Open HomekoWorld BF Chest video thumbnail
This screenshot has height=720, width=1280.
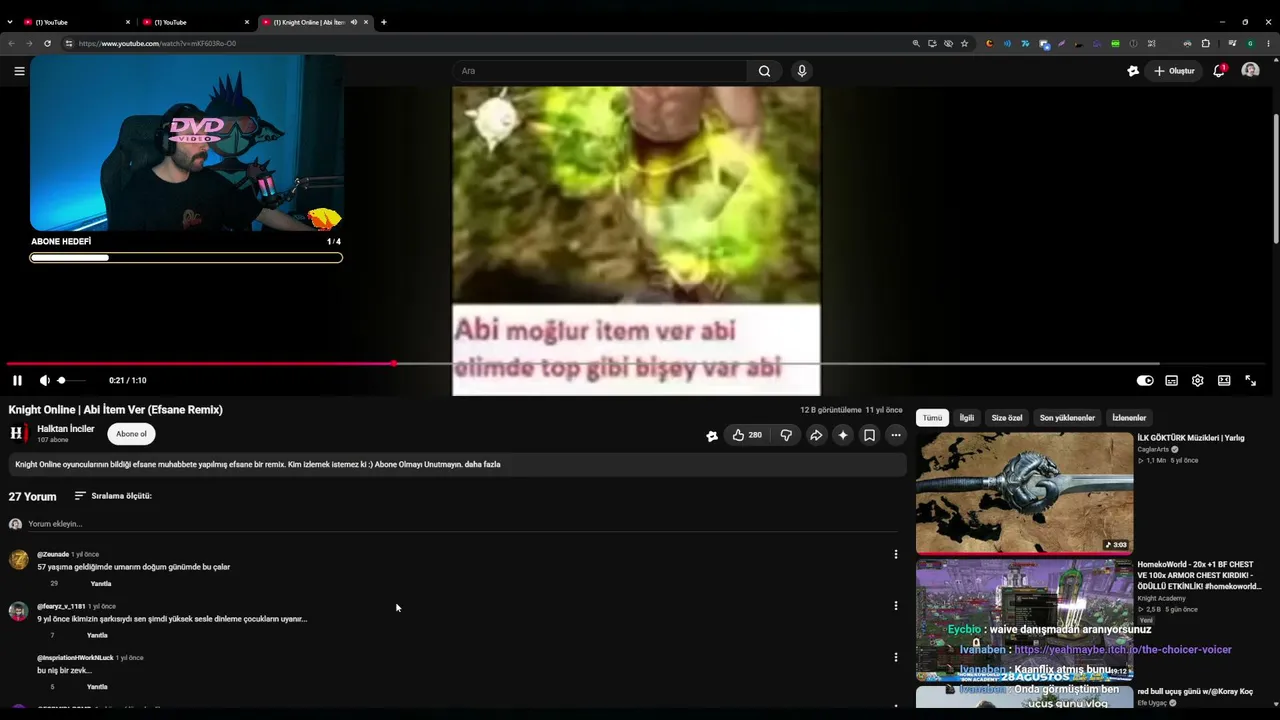pos(1024,619)
